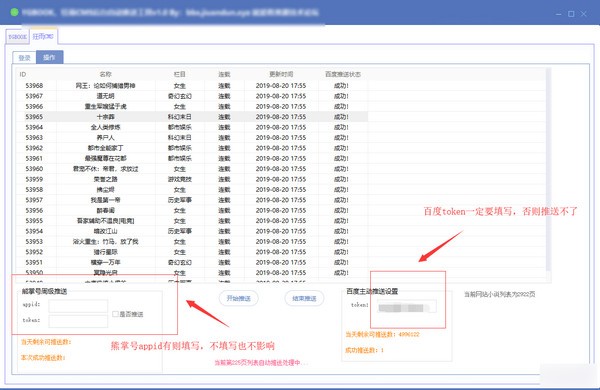Select row with ID 53968
The width and height of the screenshot is (600, 390).
[192, 86]
